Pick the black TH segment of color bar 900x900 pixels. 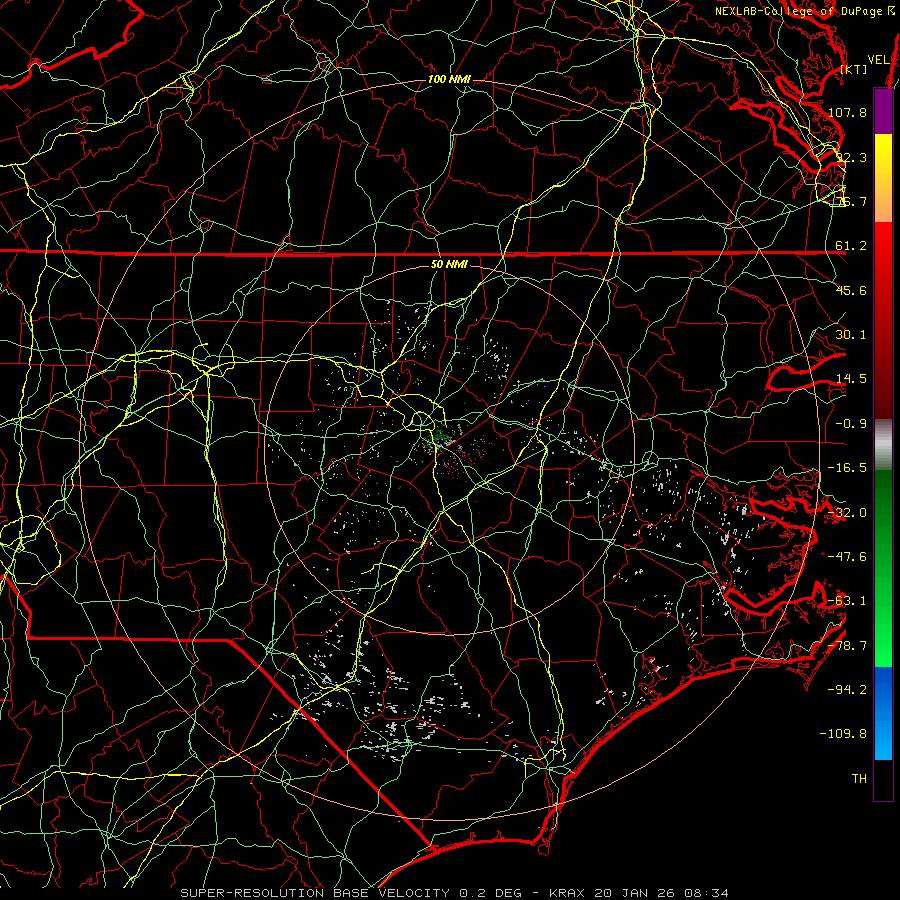[x=883, y=779]
